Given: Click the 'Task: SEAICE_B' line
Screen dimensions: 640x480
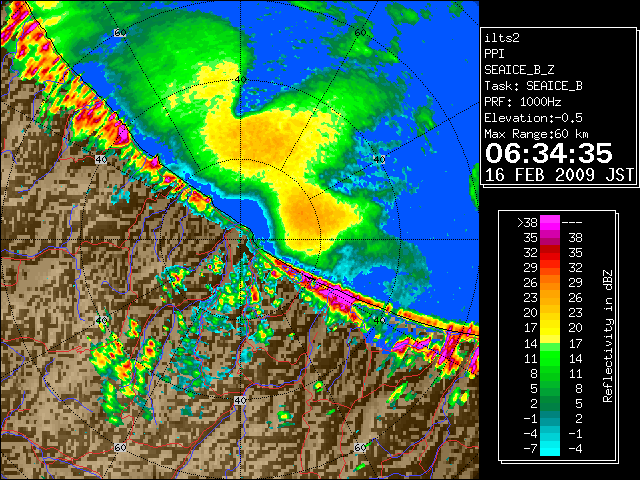Looking at the screenshot, I should (x=533, y=86).
